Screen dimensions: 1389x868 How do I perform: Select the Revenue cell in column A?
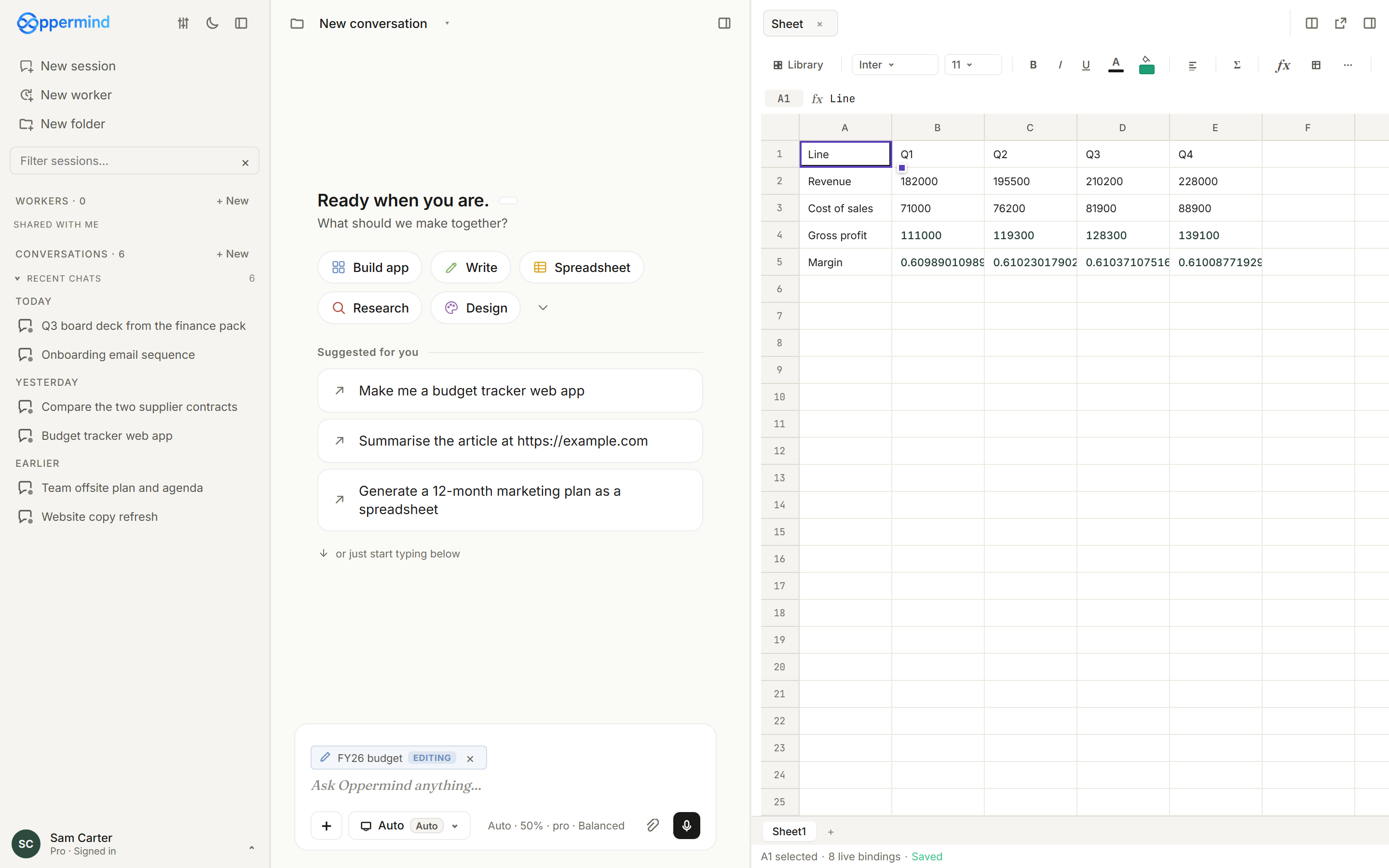coord(845,181)
